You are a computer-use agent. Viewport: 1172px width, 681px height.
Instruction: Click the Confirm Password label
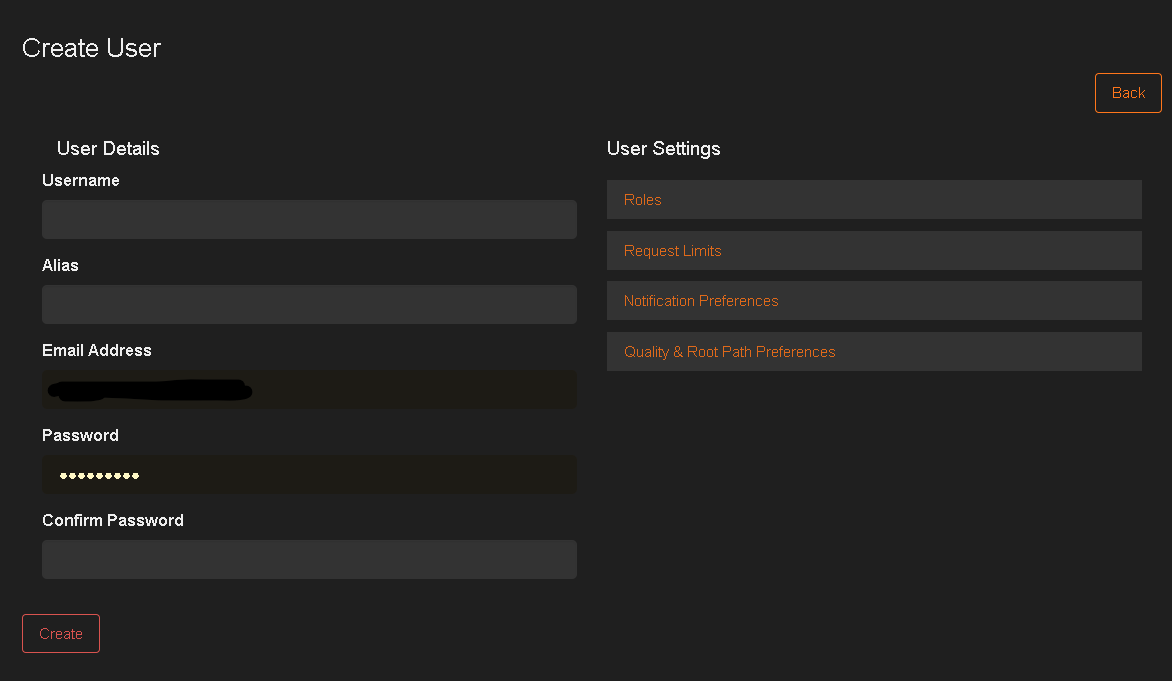pos(113,521)
